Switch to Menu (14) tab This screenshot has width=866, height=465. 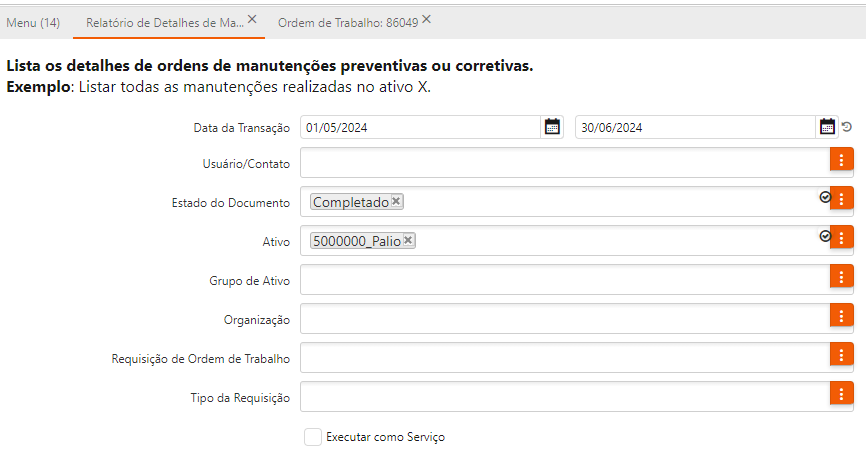click(x=33, y=23)
